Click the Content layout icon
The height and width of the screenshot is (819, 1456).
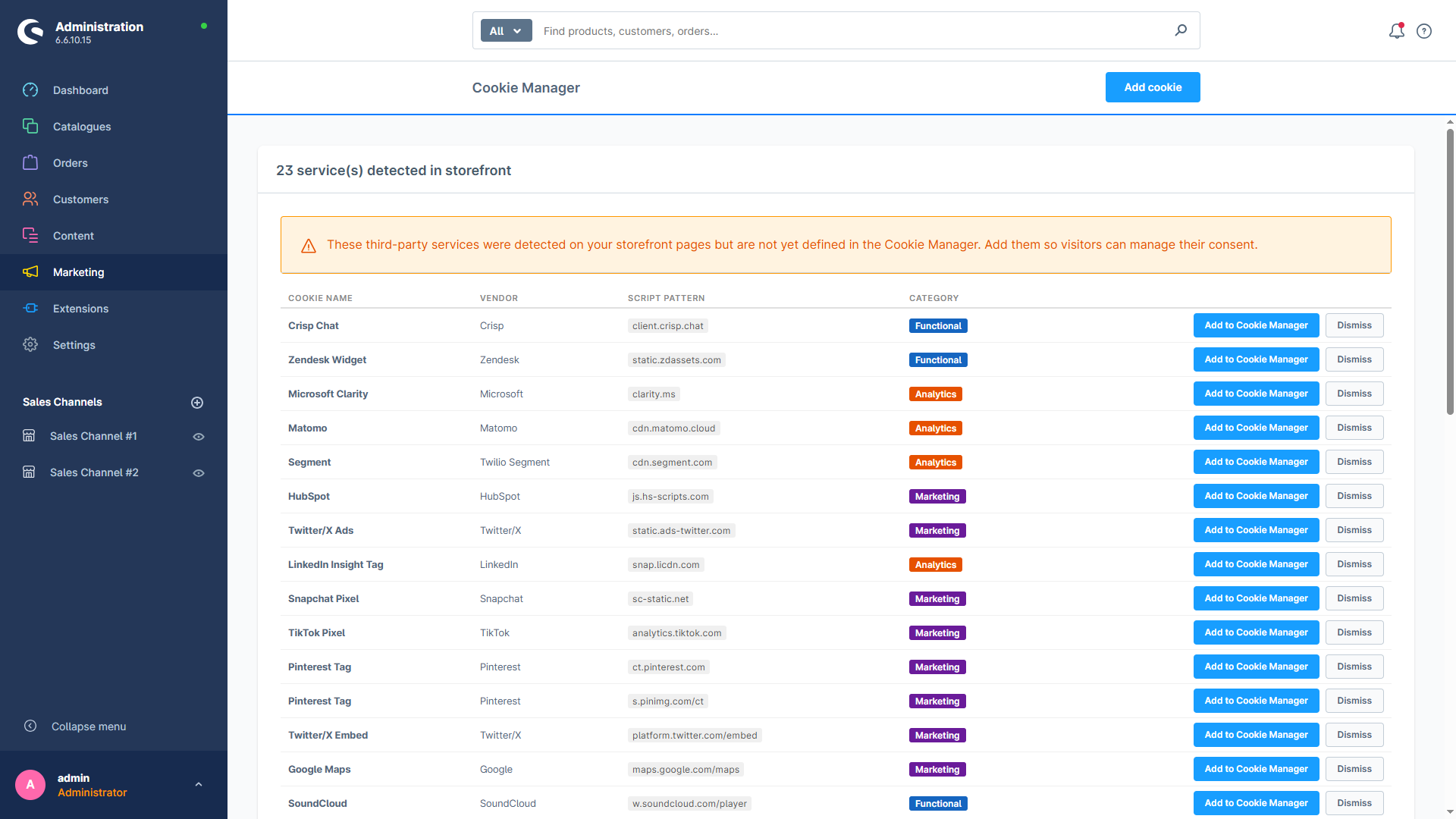[30, 236]
